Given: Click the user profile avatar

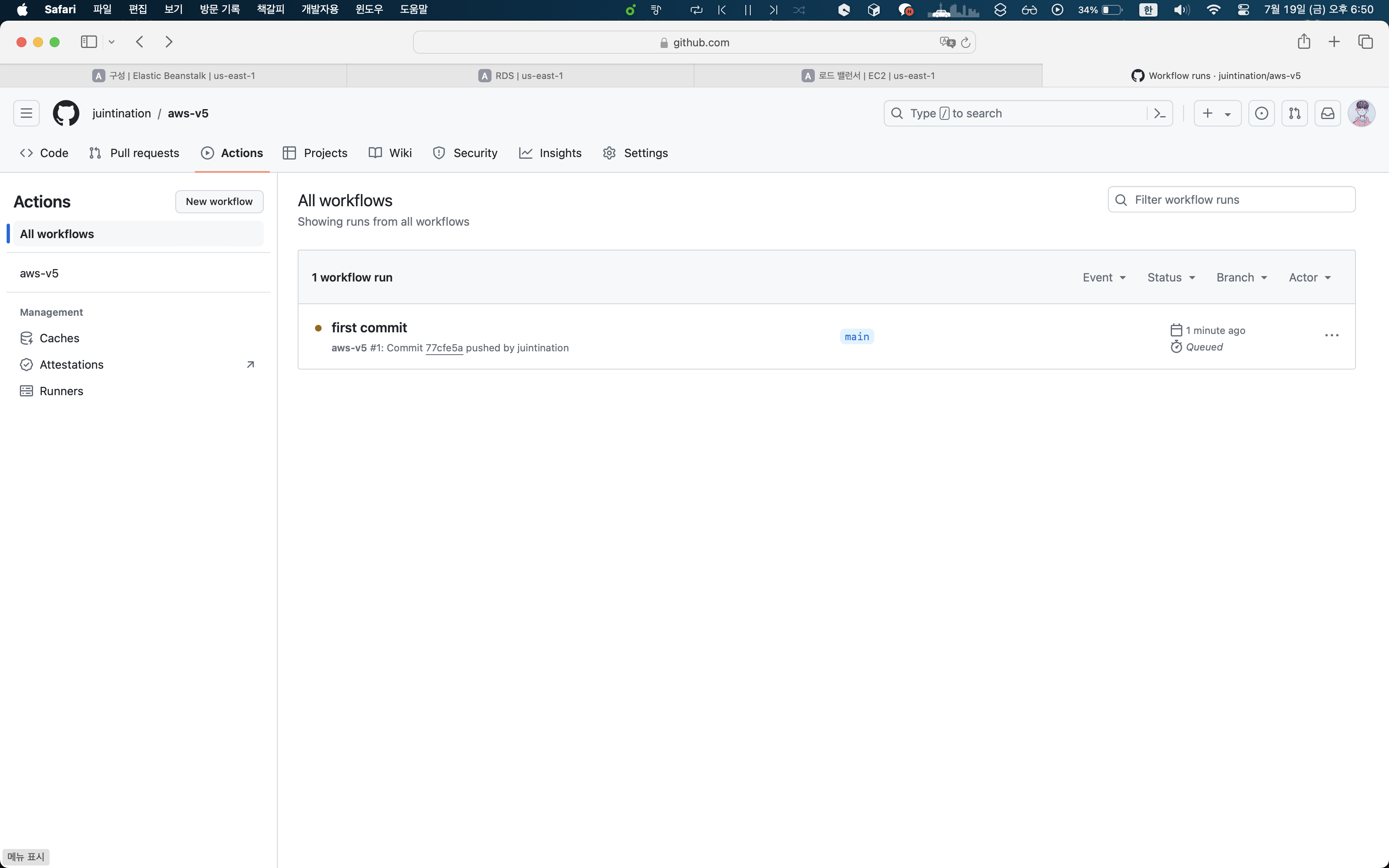Looking at the screenshot, I should coord(1361,113).
